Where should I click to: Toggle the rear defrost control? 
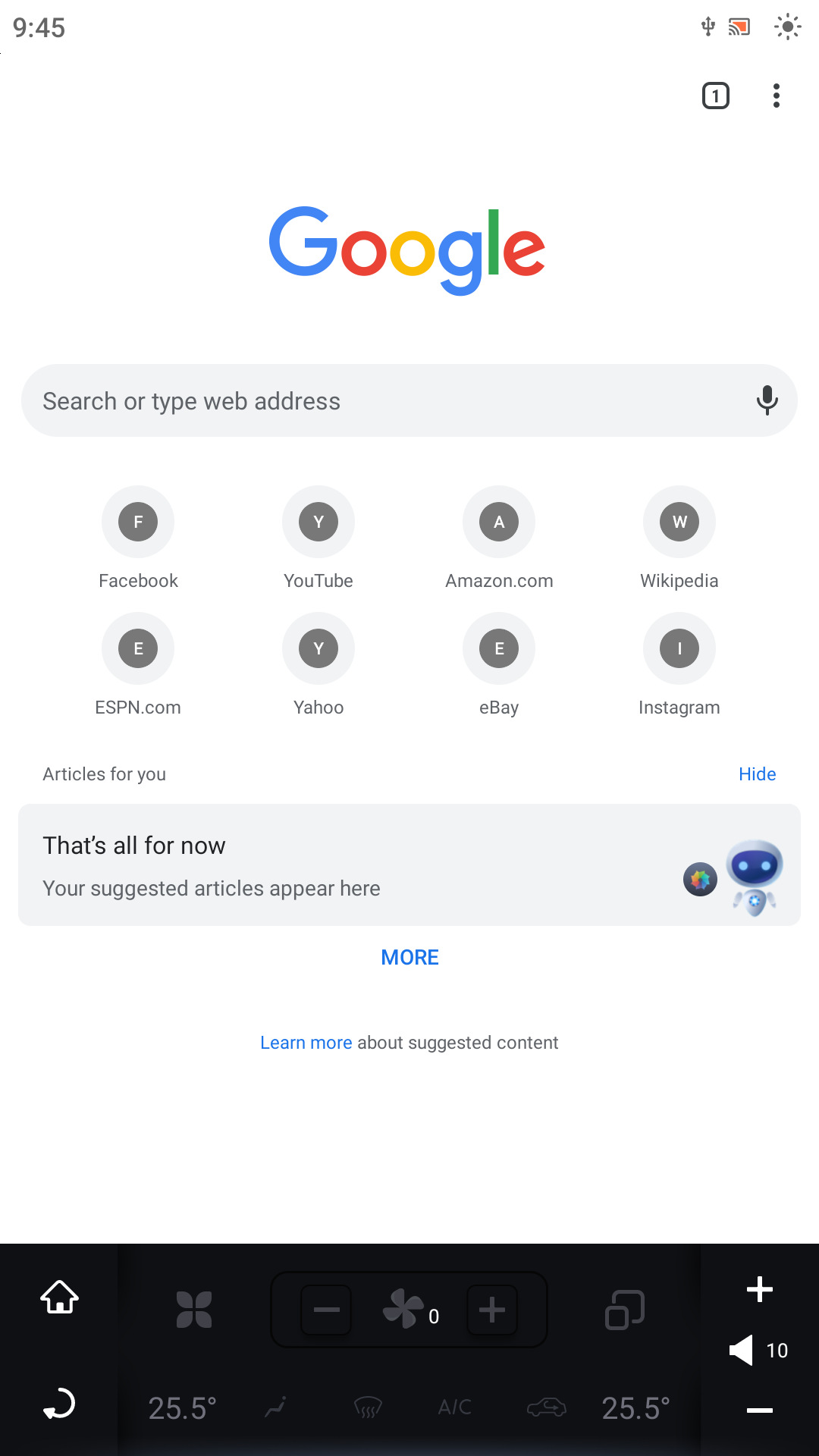(x=369, y=1407)
